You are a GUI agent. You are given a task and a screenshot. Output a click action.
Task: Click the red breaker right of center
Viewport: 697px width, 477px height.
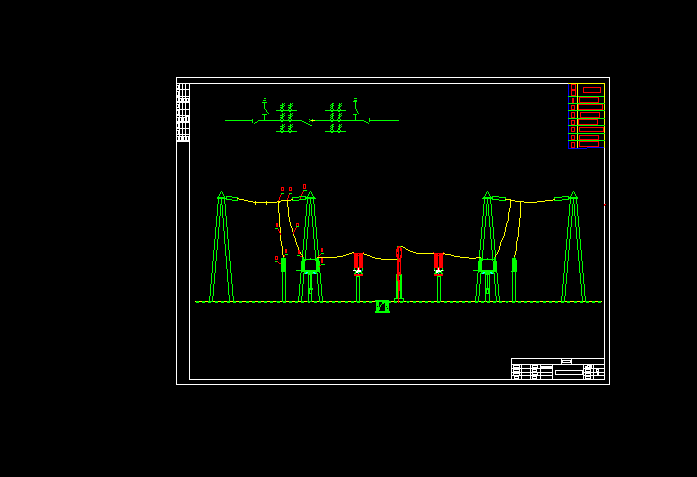tap(439, 265)
